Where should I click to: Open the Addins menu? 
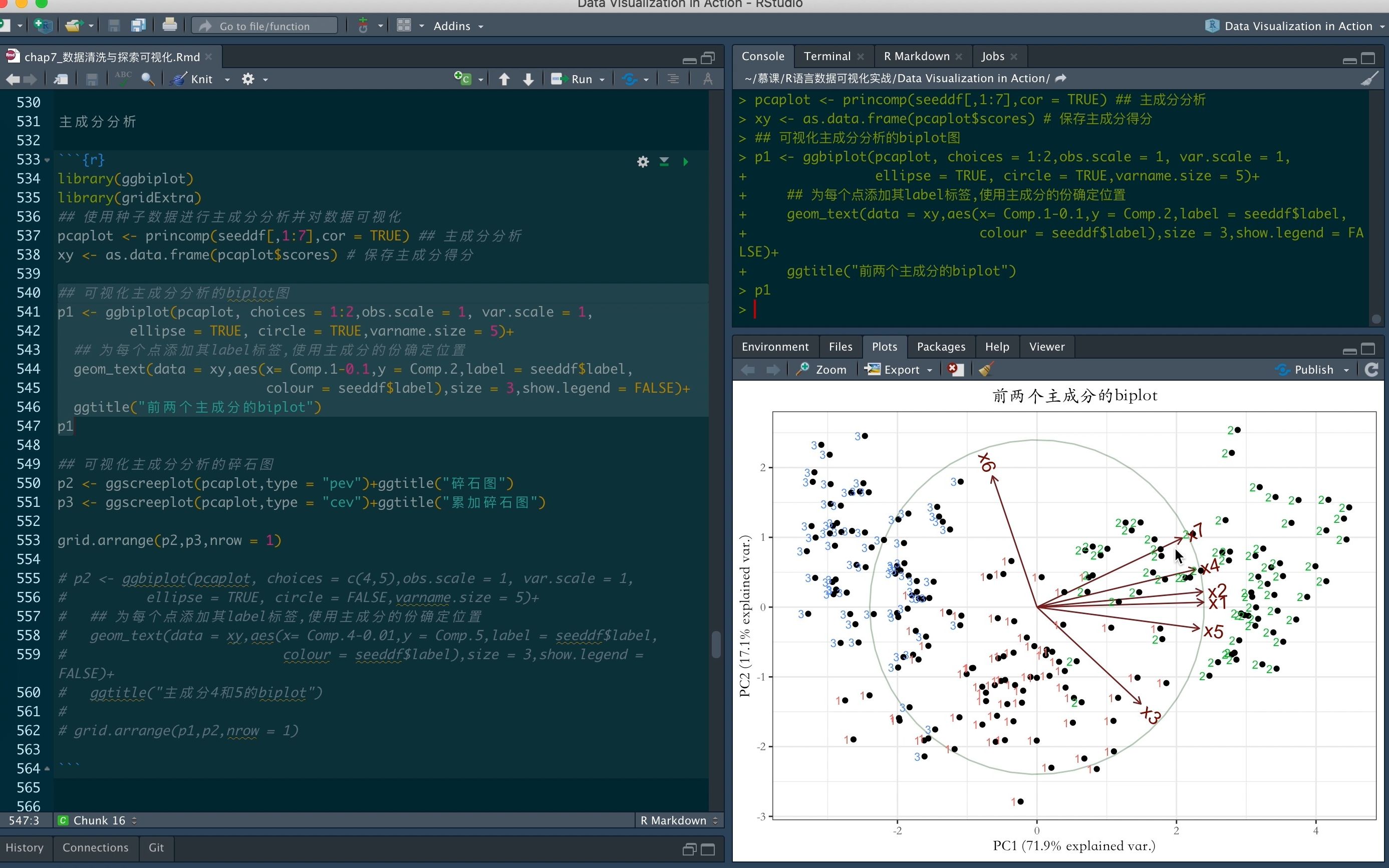458,26
